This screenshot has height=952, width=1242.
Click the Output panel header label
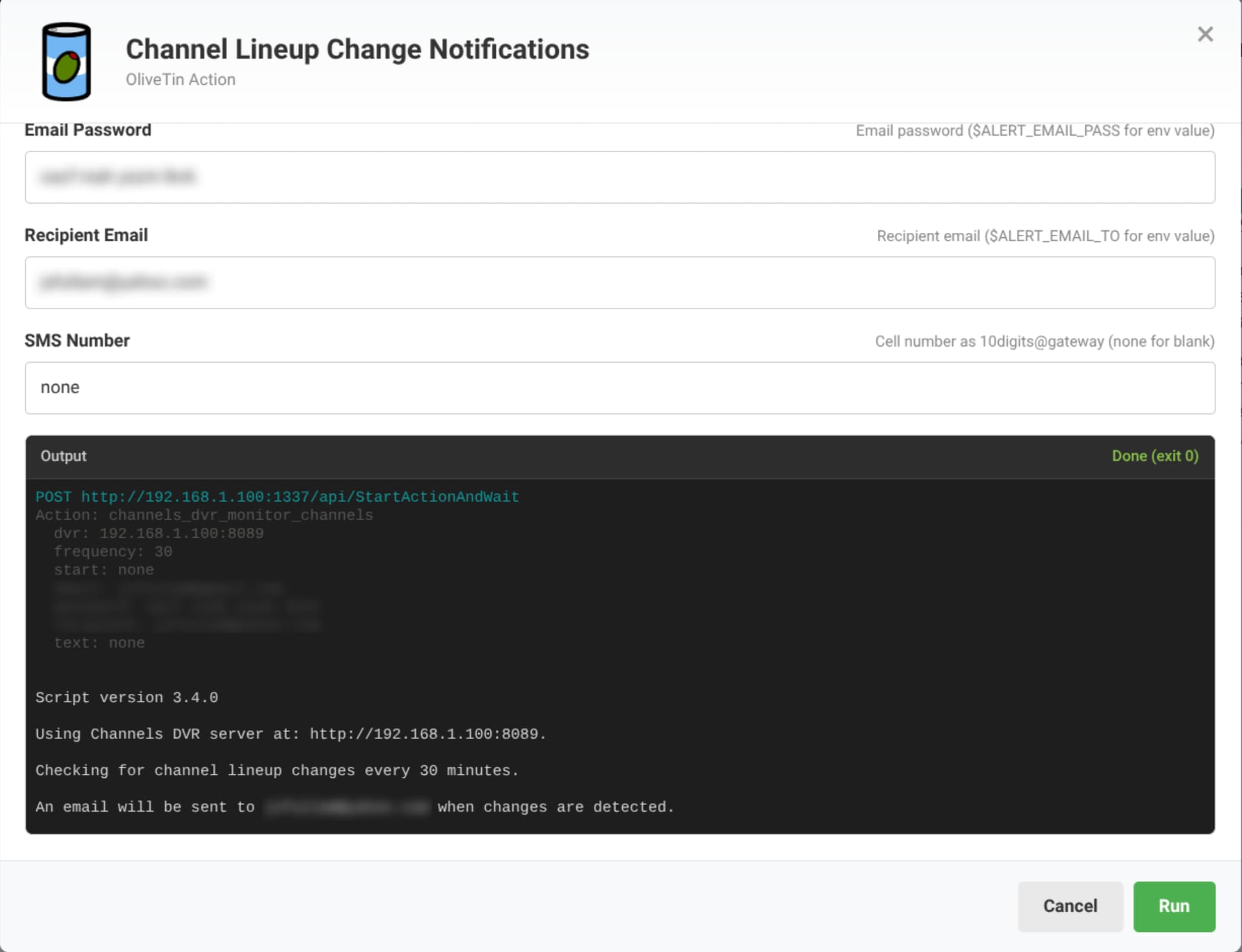coord(63,456)
